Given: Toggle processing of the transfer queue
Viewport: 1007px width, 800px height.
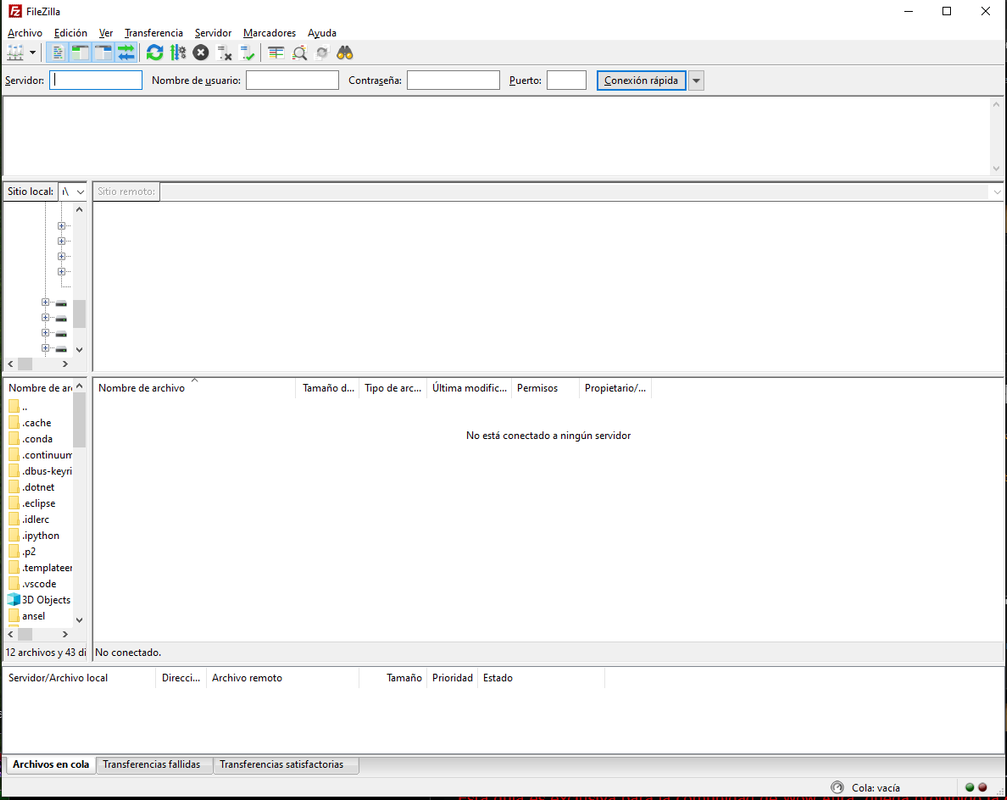Looking at the screenshot, I should pyautogui.click(x=178, y=53).
